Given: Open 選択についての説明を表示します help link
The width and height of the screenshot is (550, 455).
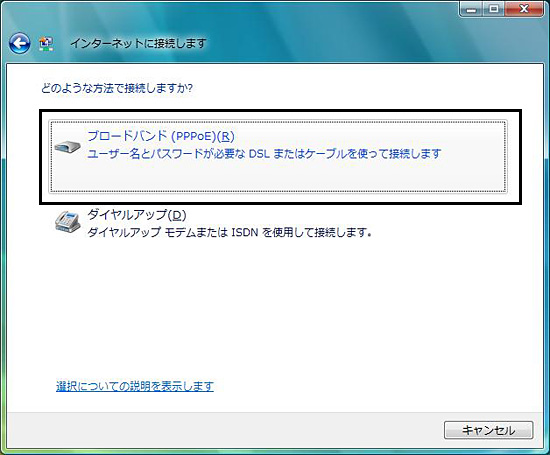Looking at the screenshot, I should (135, 386).
